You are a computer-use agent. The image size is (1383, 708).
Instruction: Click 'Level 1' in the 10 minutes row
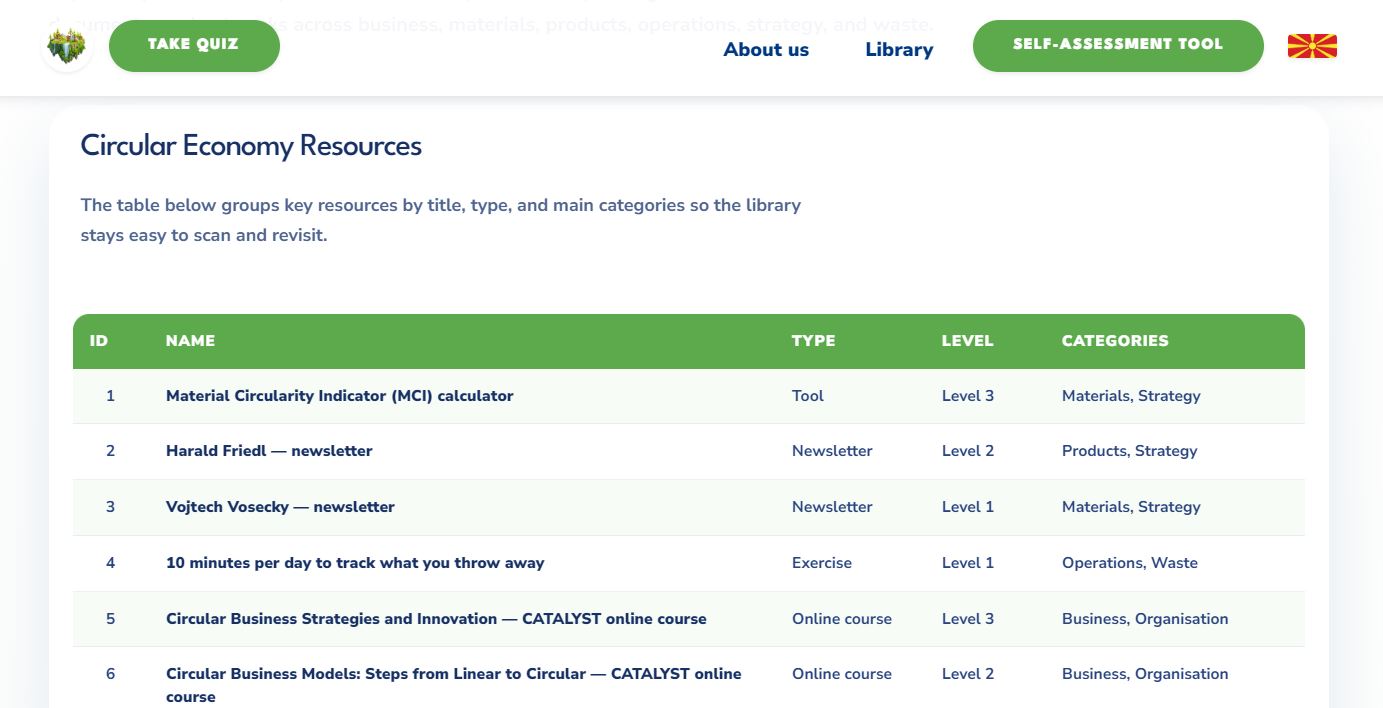click(x=968, y=563)
